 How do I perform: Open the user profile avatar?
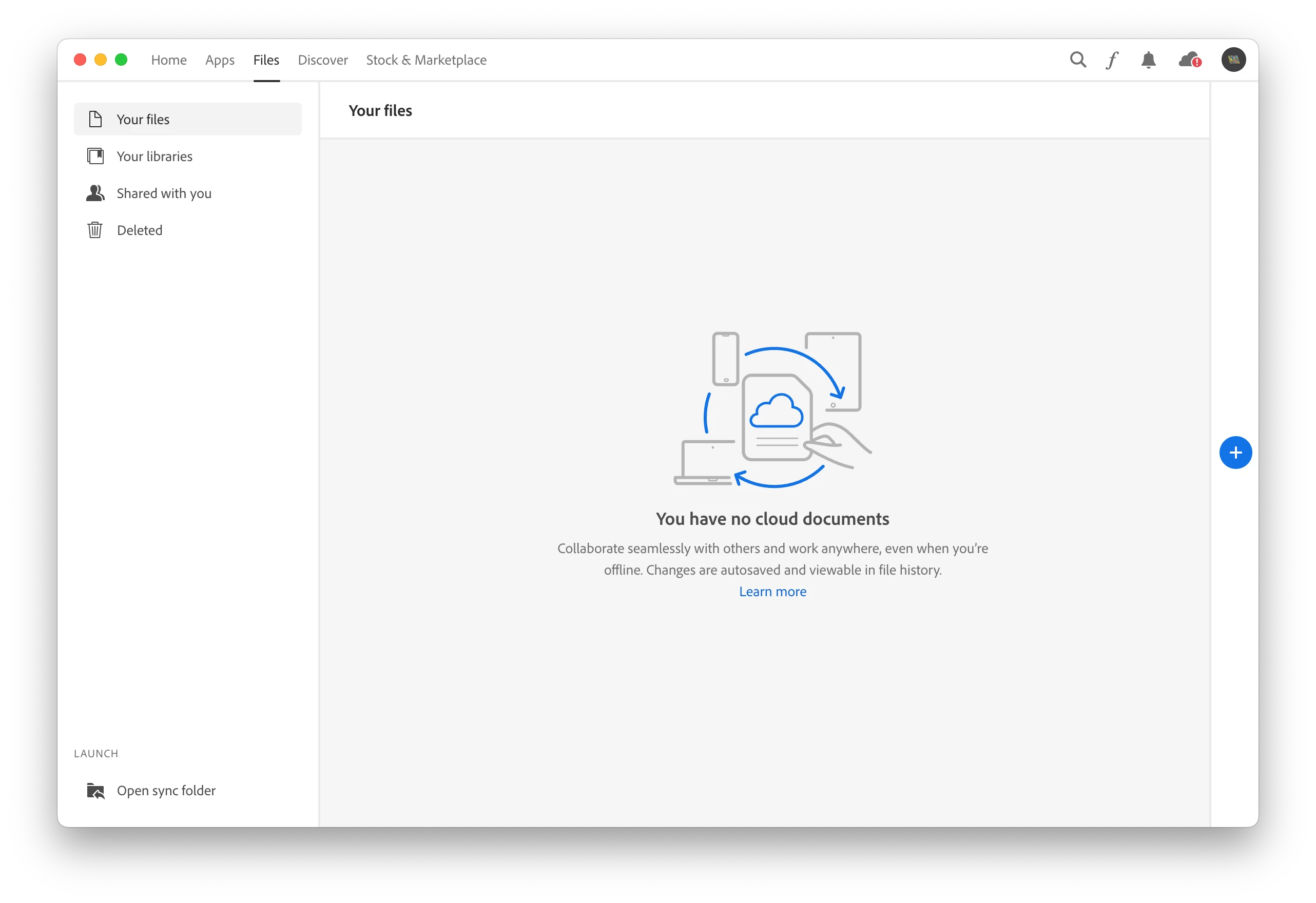[x=1233, y=60]
